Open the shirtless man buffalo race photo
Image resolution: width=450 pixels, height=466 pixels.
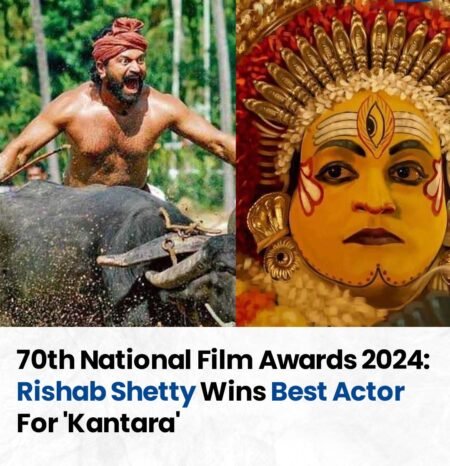click(x=118, y=163)
